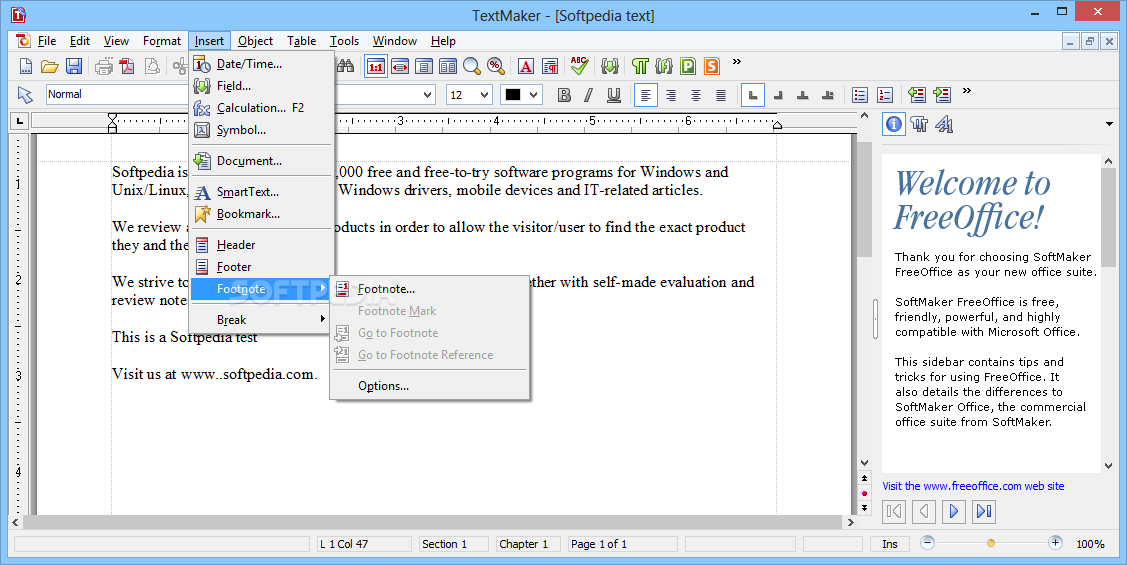The height and width of the screenshot is (565, 1127).
Task: Click the zoom slider handle
Action: [990, 543]
